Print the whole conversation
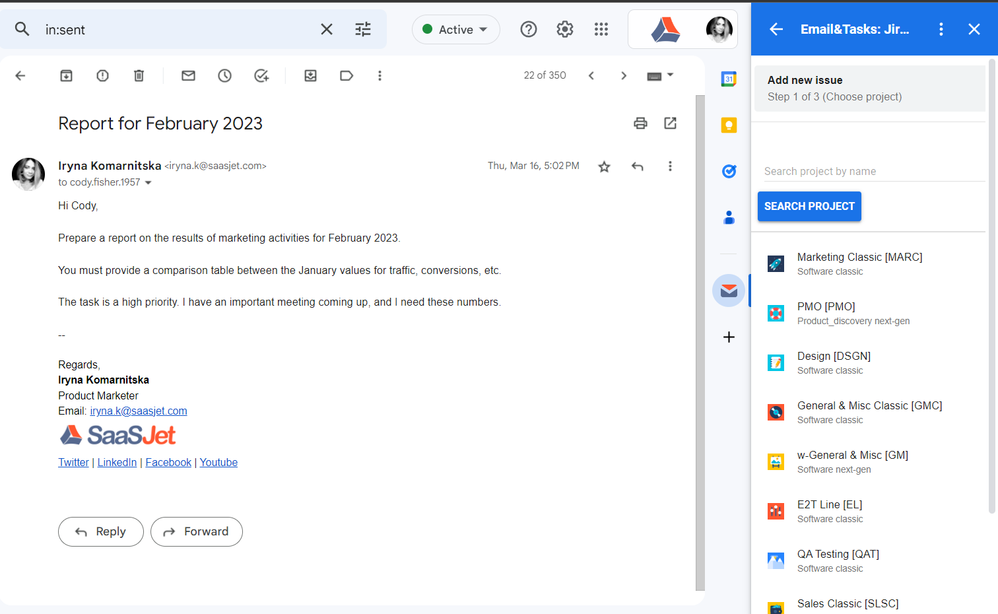Screen dimensions: 998x614 [x=640, y=123]
